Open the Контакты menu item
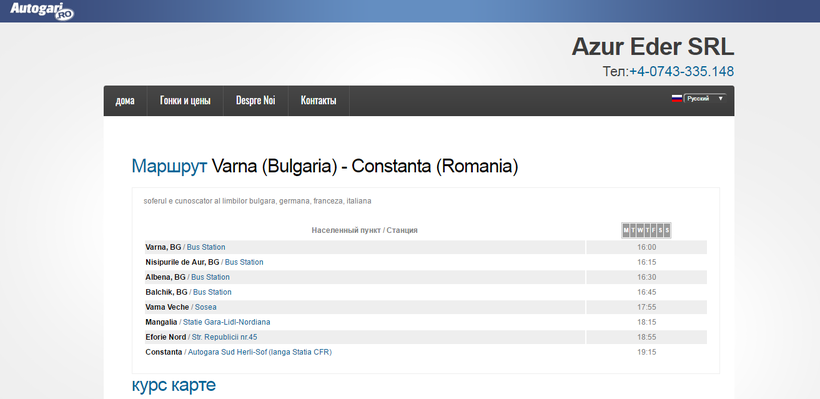The width and height of the screenshot is (820, 399). click(x=318, y=100)
